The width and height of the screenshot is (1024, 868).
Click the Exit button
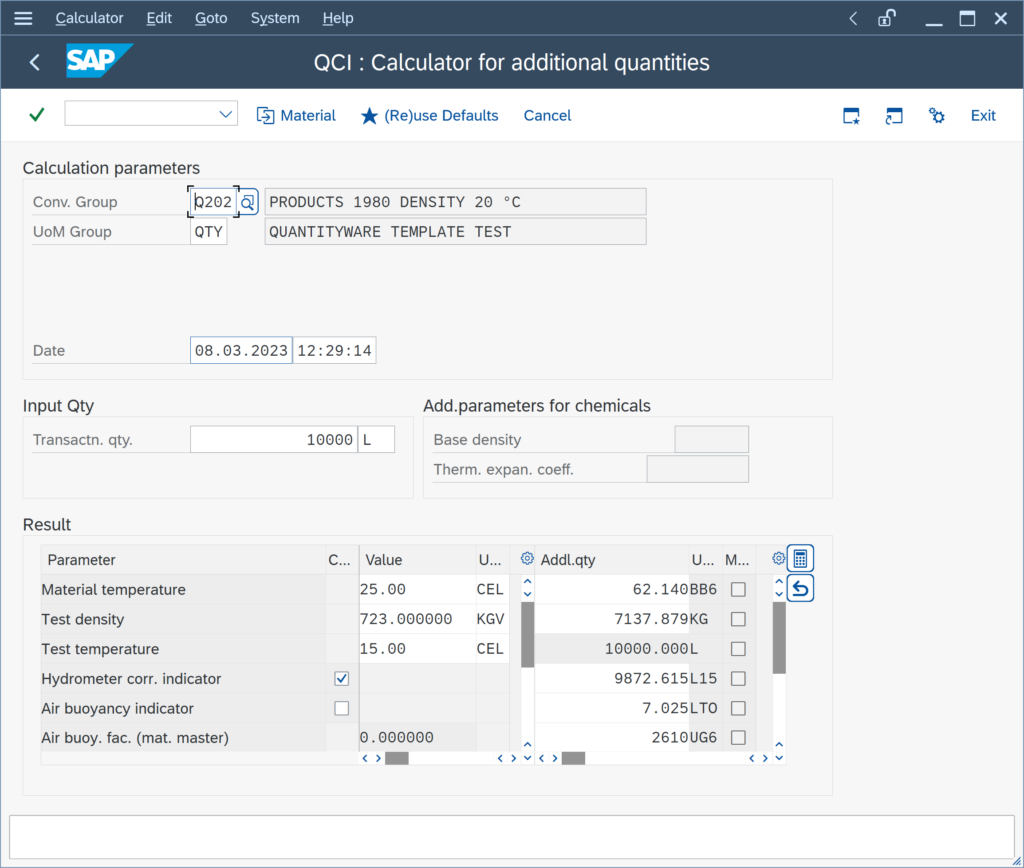point(983,116)
